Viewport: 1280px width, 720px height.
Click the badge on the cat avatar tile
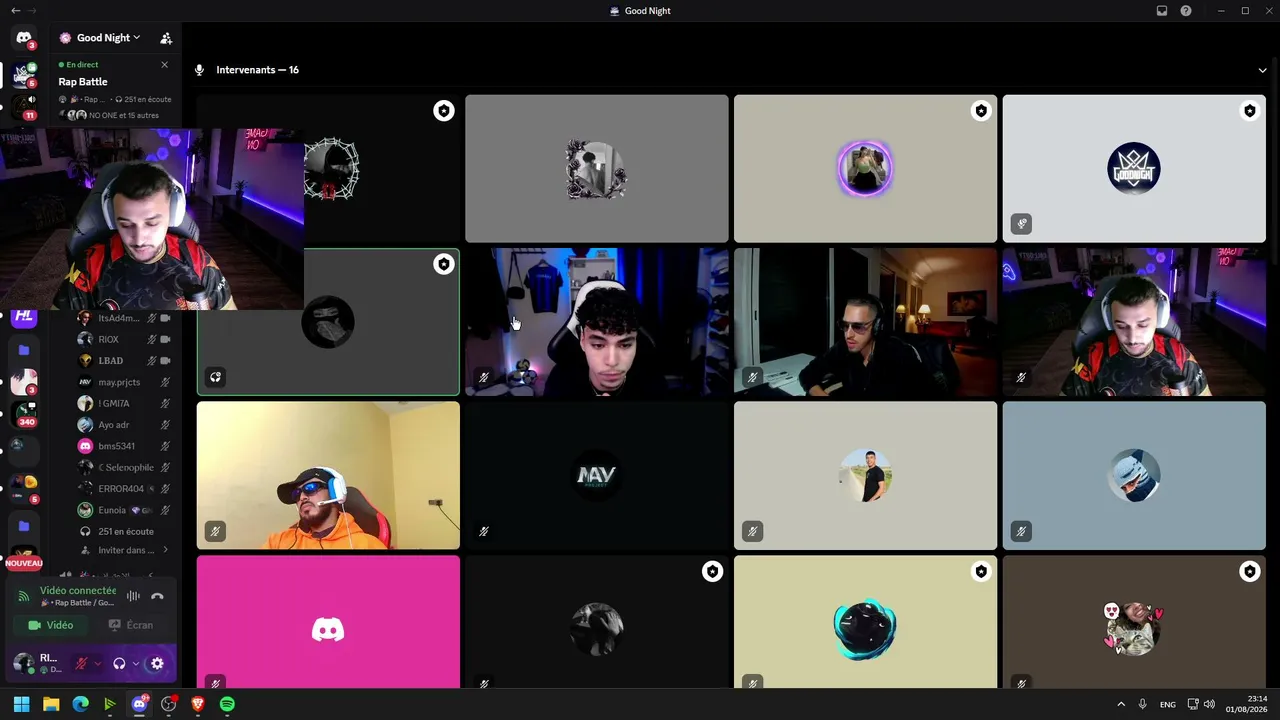pyautogui.click(x=1249, y=572)
